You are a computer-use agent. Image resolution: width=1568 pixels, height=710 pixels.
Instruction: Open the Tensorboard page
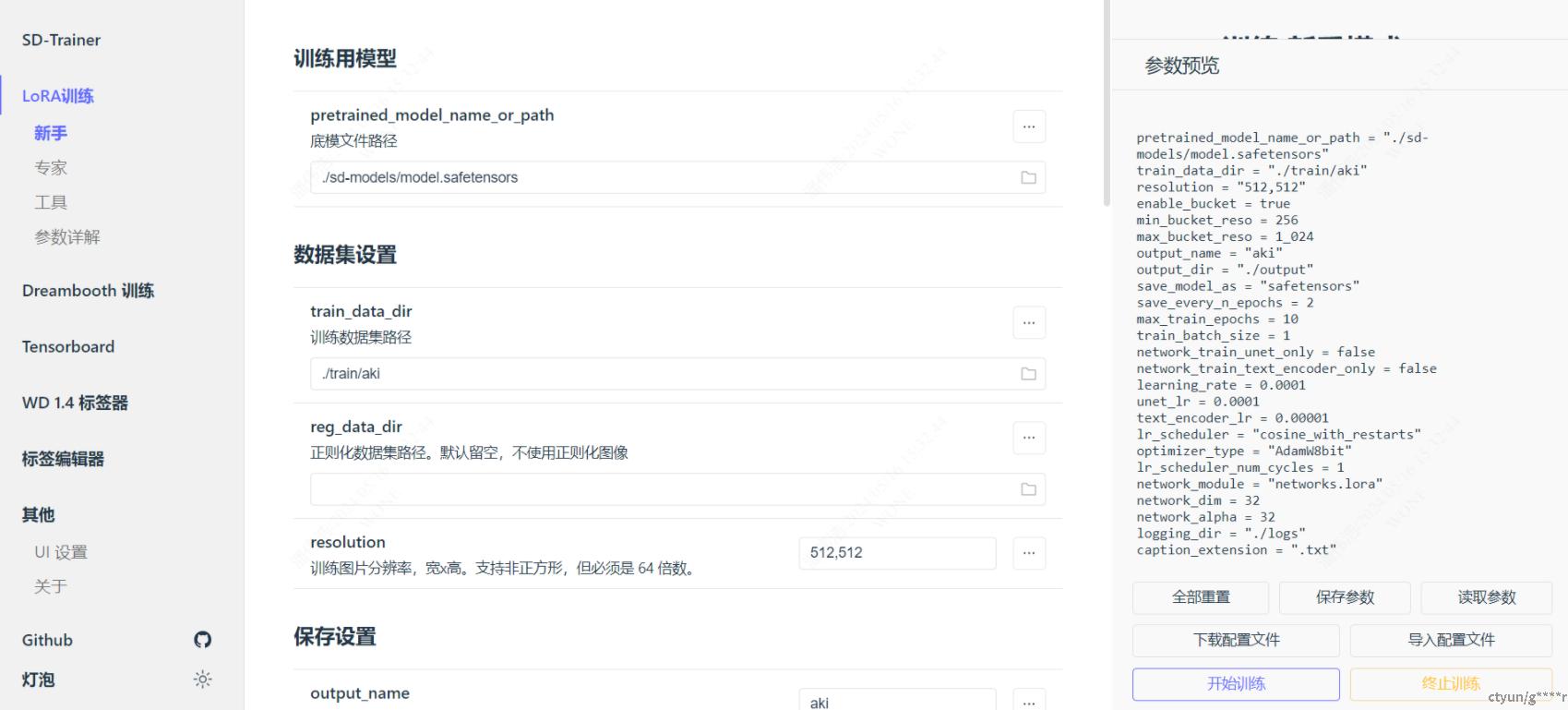pyautogui.click(x=68, y=347)
